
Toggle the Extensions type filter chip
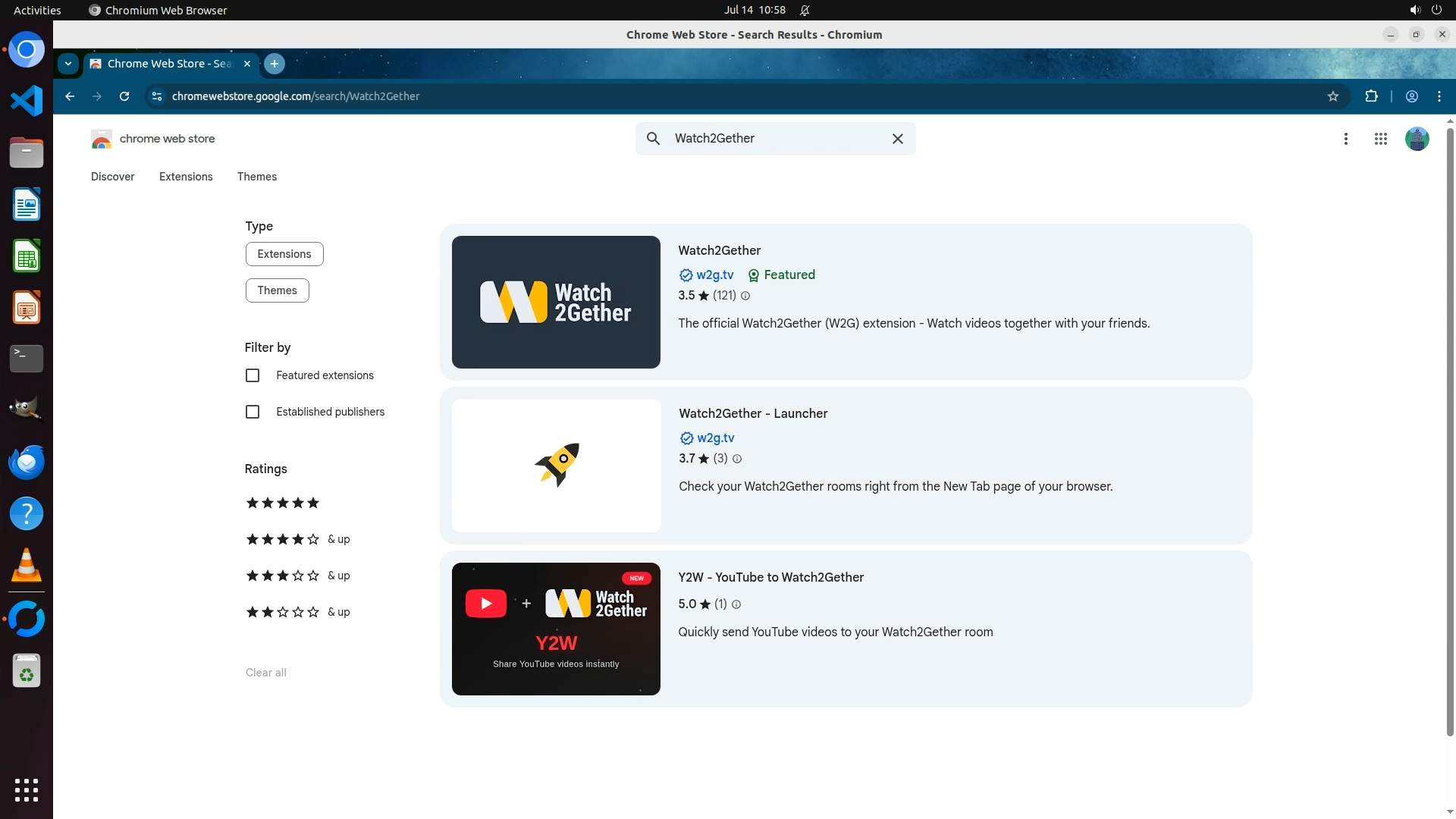284,254
